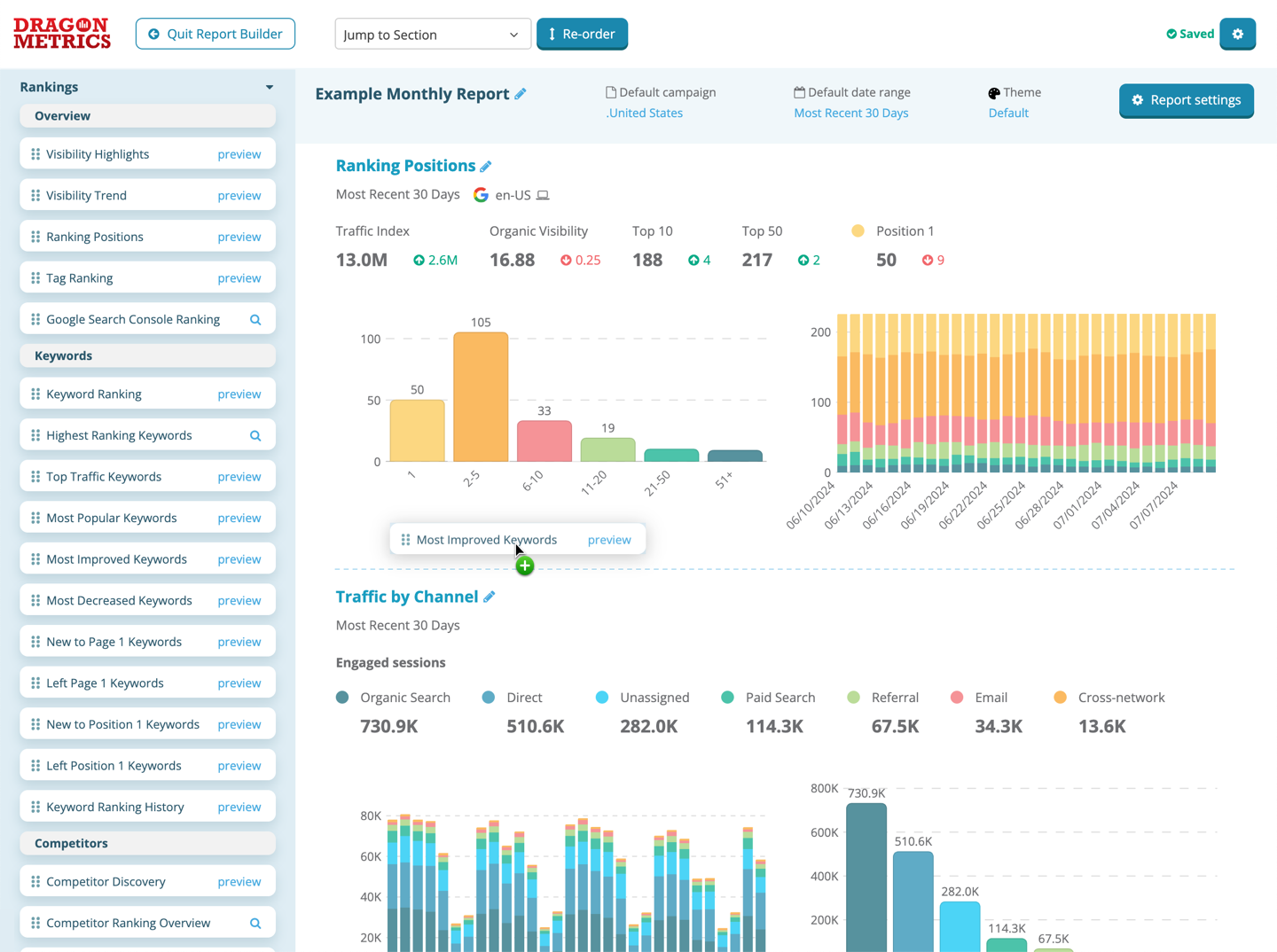Open the Jump to Section dropdown
The width and height of the screenshot is (1277, 952).
(433, 35)
